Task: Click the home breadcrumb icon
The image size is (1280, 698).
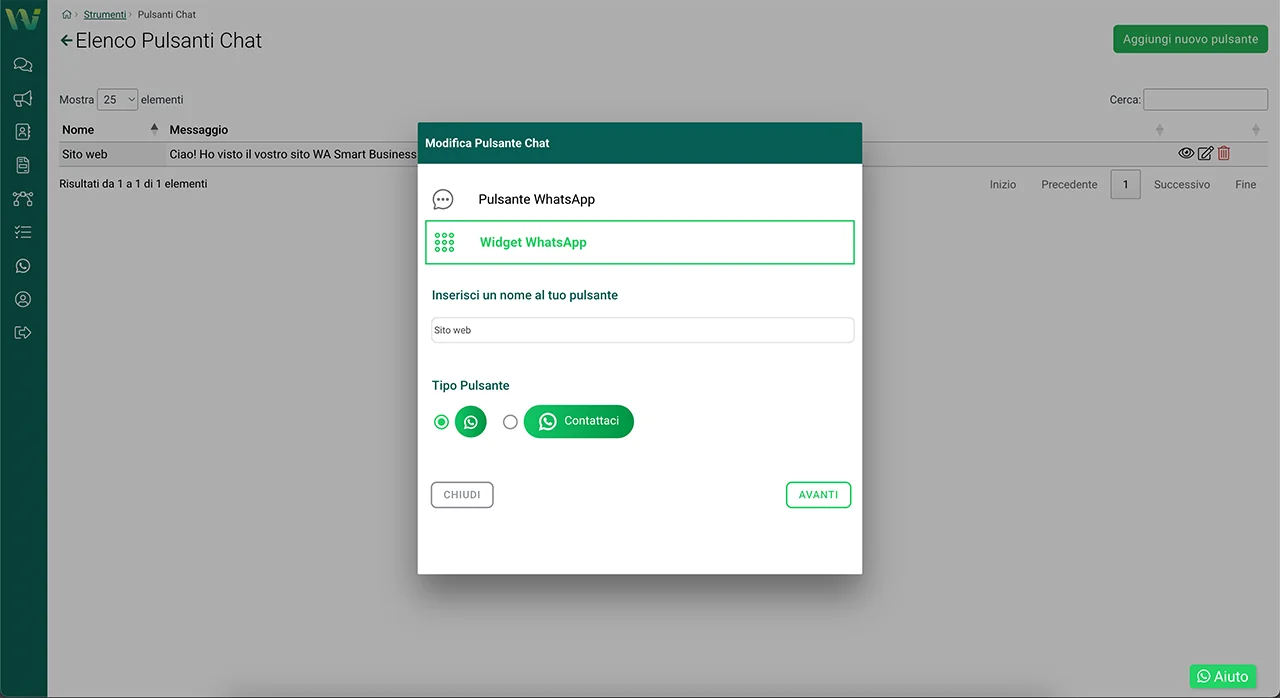Action: 67,15
